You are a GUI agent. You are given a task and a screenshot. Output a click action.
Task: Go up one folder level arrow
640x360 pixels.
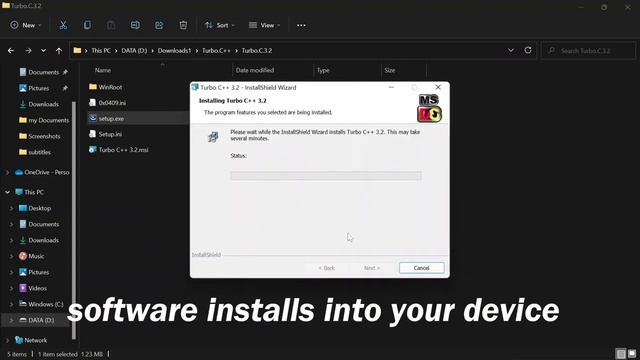point(59,51)
